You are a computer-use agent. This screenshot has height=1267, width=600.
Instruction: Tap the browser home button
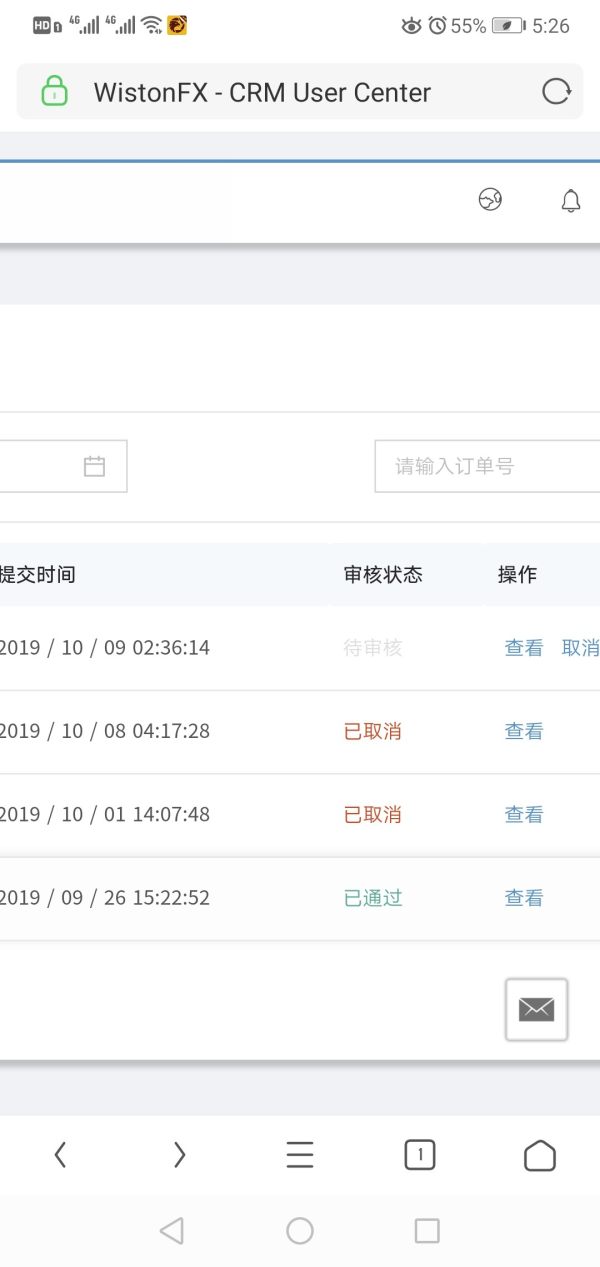tap(540, 1155)
